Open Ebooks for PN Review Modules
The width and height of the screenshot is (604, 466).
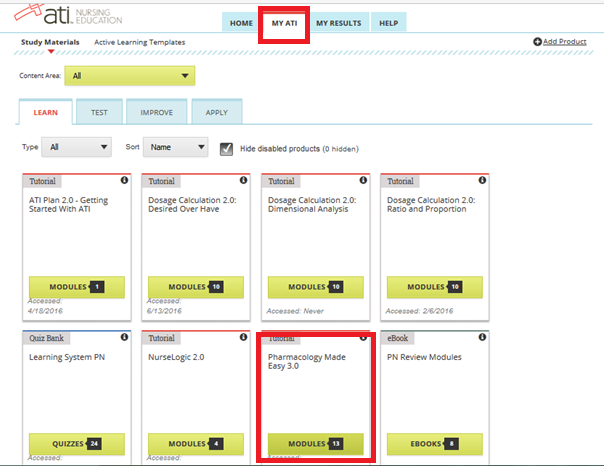pos(435,444)
